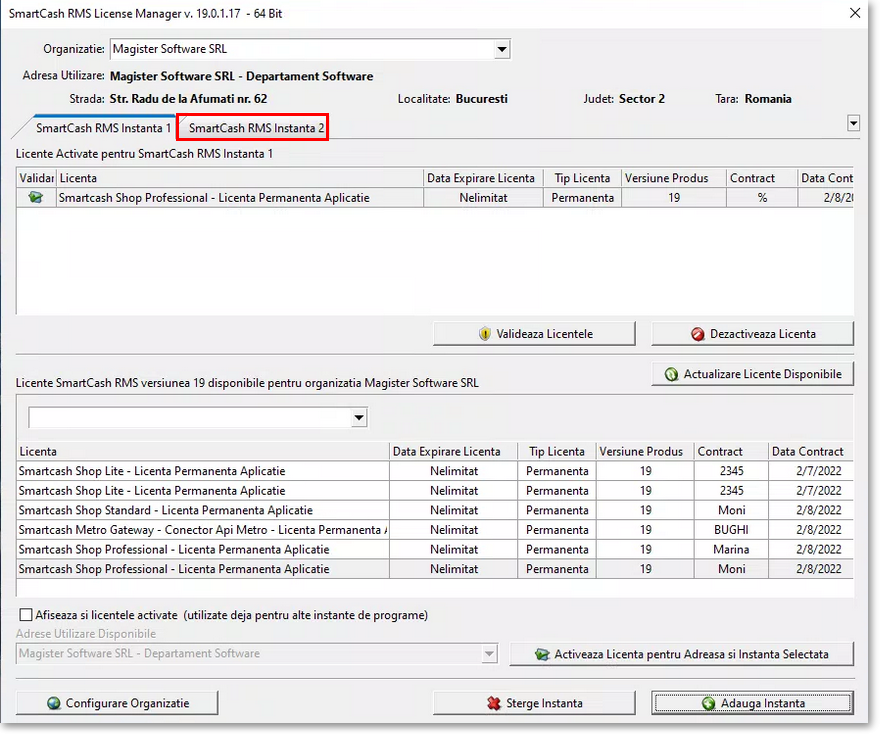Click the Adauga Instanta button

coord(752,704)
